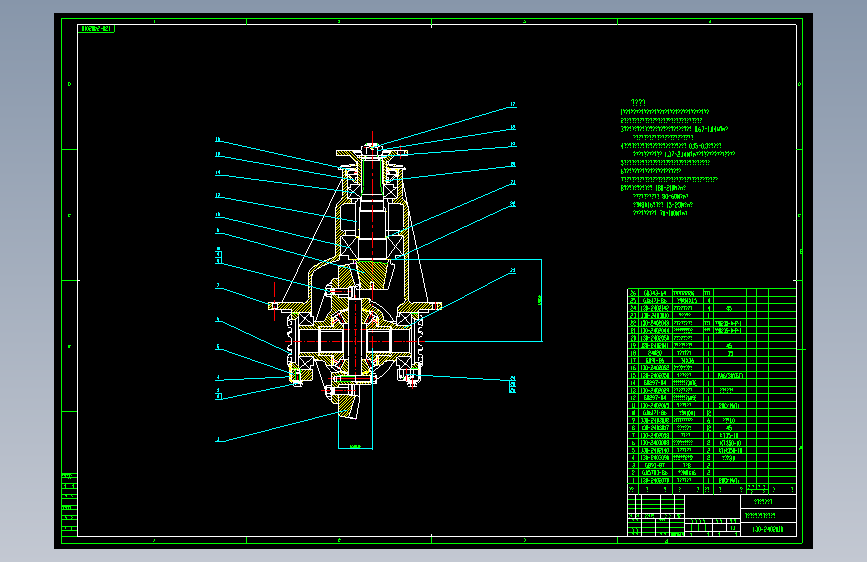
Task: Select the '????' heading above the notes
Action: coord(638,102)
